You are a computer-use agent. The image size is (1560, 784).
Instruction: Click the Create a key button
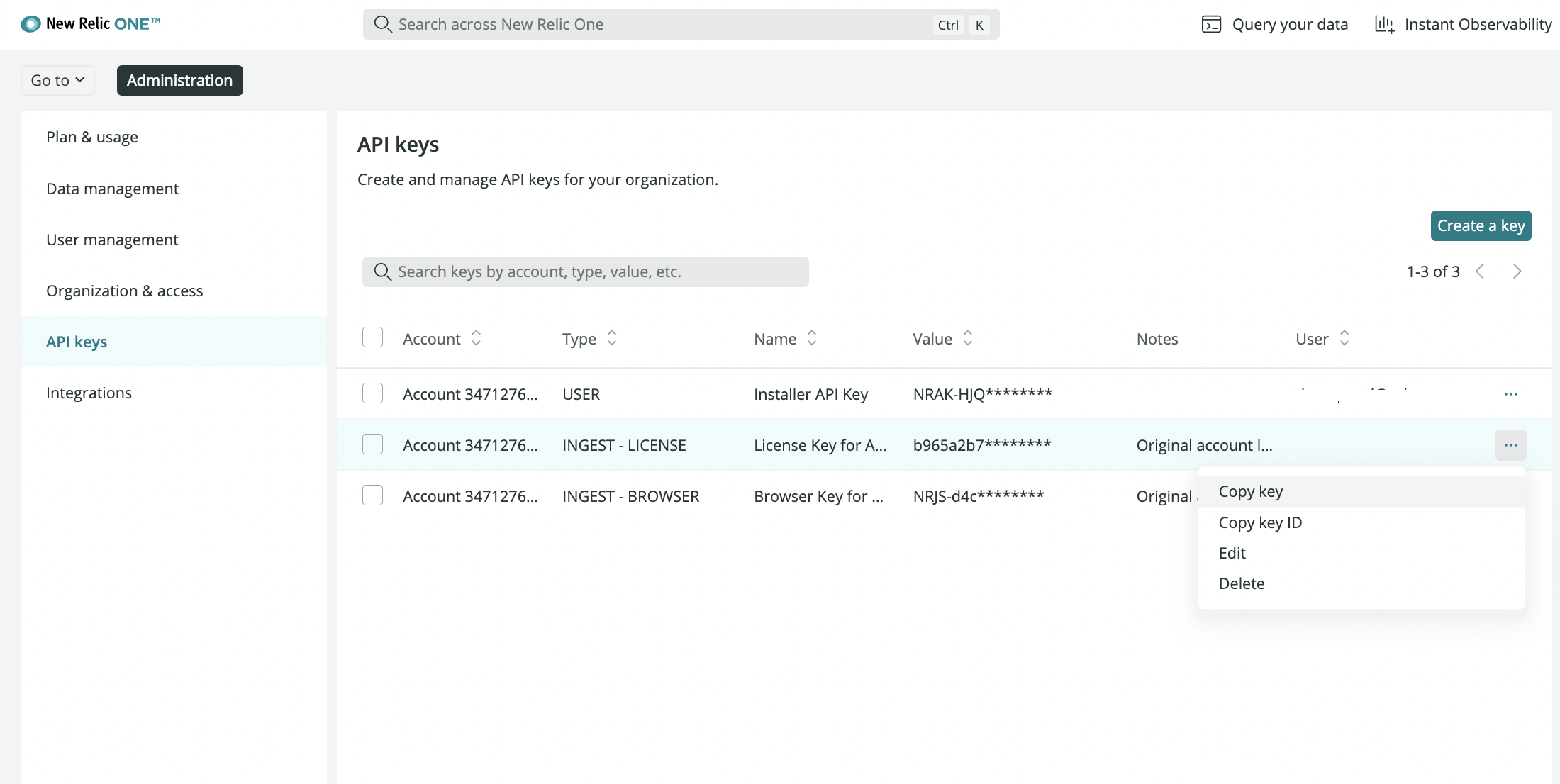(1481, 225)
